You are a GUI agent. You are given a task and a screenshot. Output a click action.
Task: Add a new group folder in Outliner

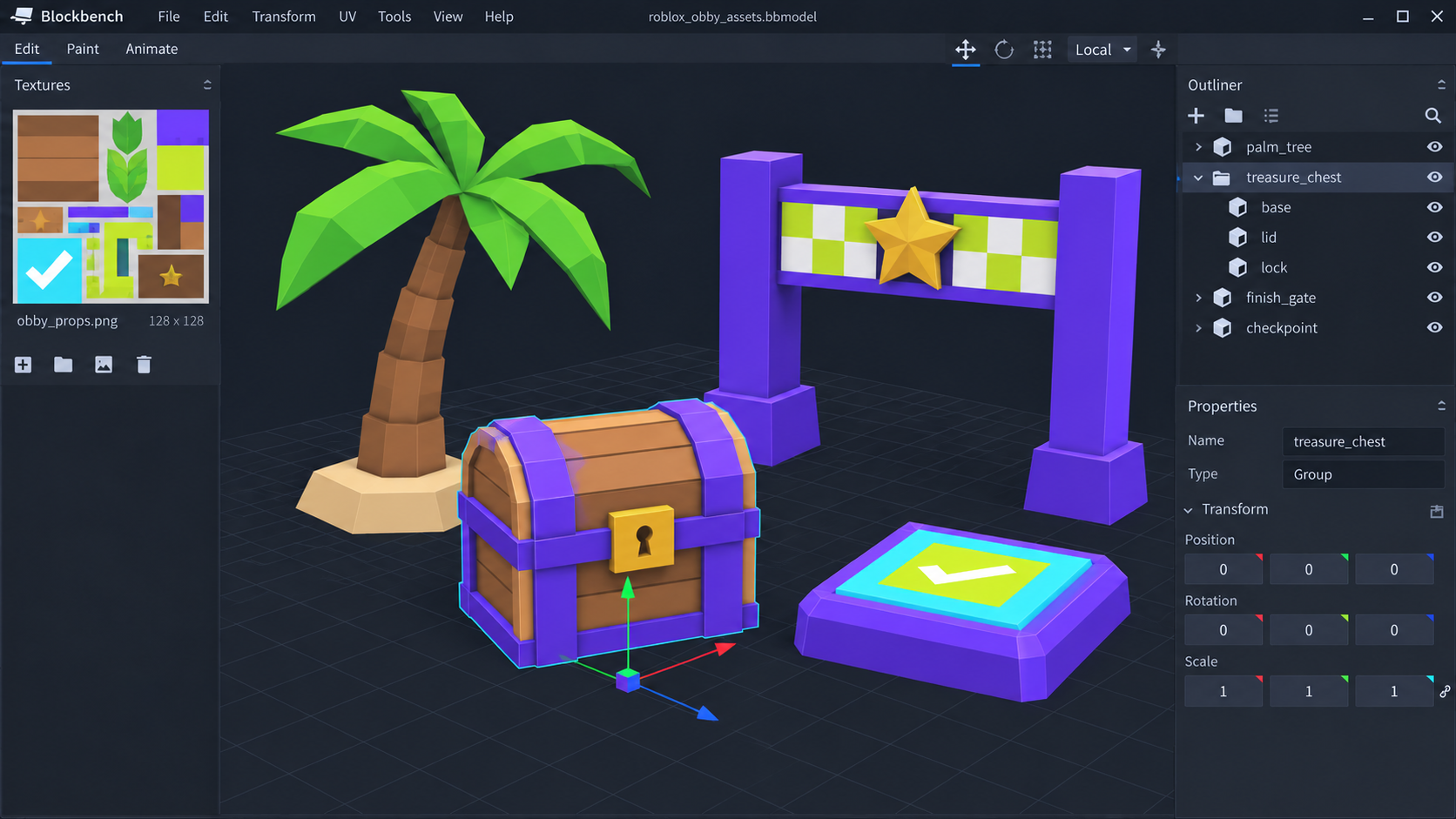pos(1233,115)
